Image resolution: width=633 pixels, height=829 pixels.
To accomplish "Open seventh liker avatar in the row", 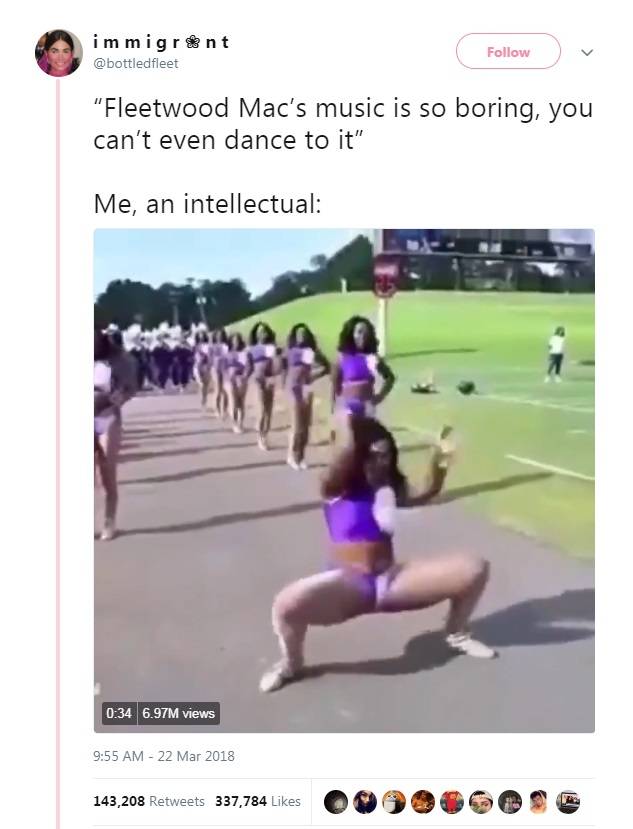I will (510, 802).
